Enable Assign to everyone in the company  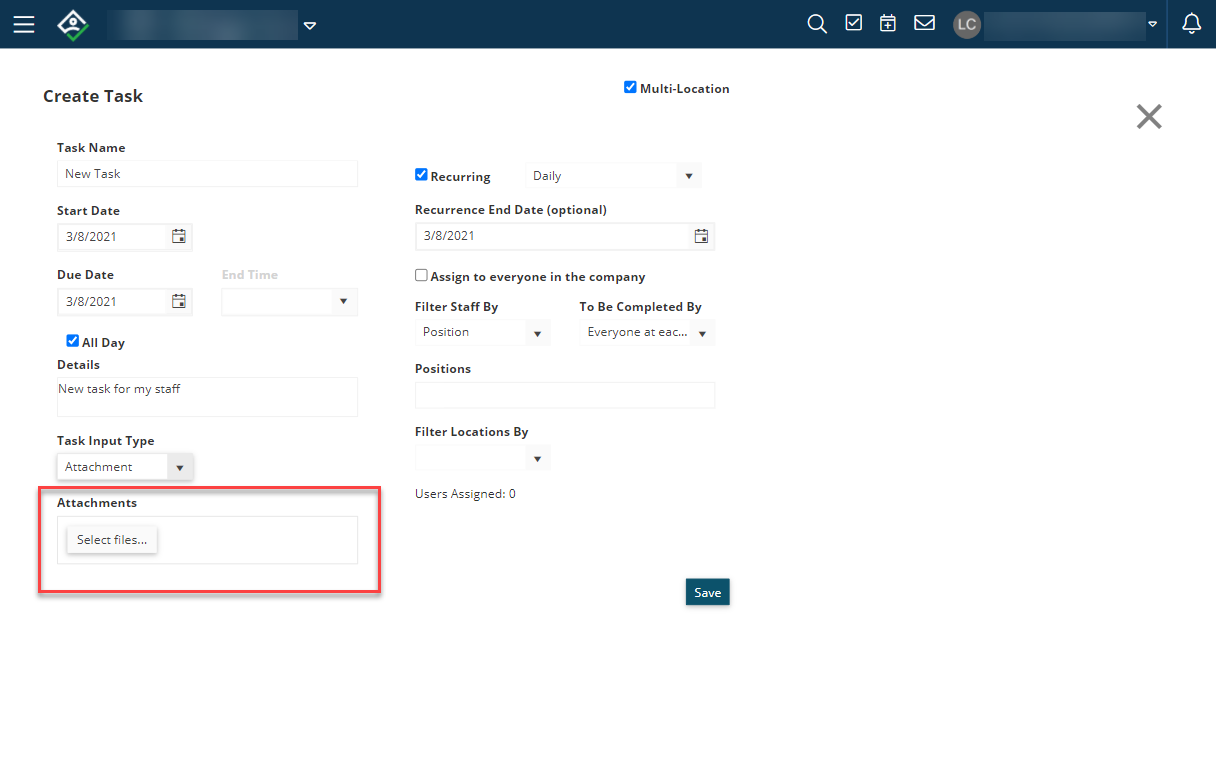pyautogui.click(x=421, y=275)
